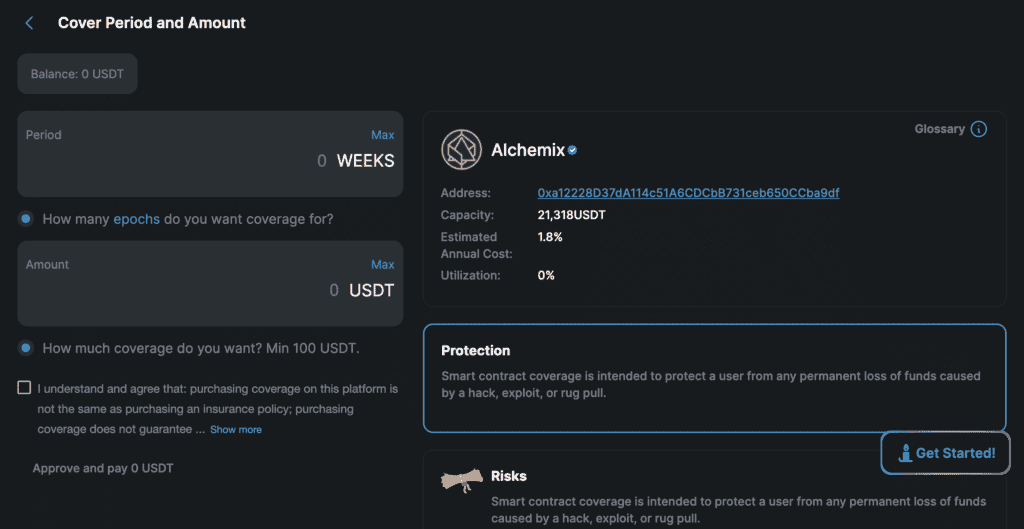Click Max for the Period field

[x=382, y=135]
